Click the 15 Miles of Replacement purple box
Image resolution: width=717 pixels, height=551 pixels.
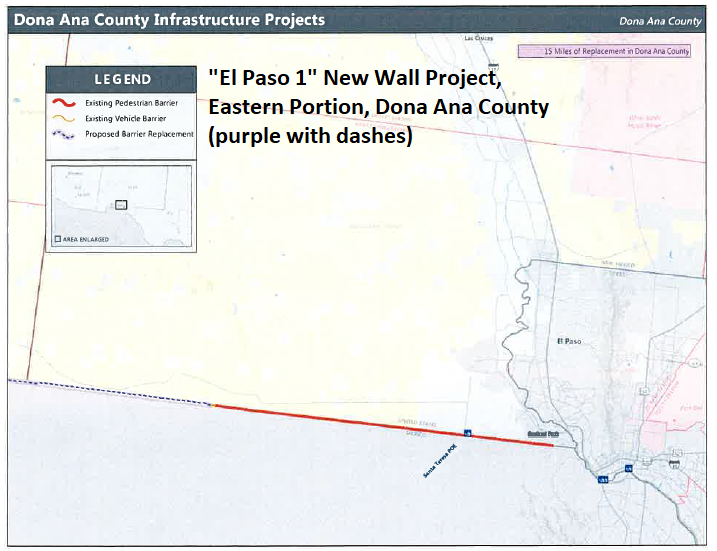coord(604,51)
